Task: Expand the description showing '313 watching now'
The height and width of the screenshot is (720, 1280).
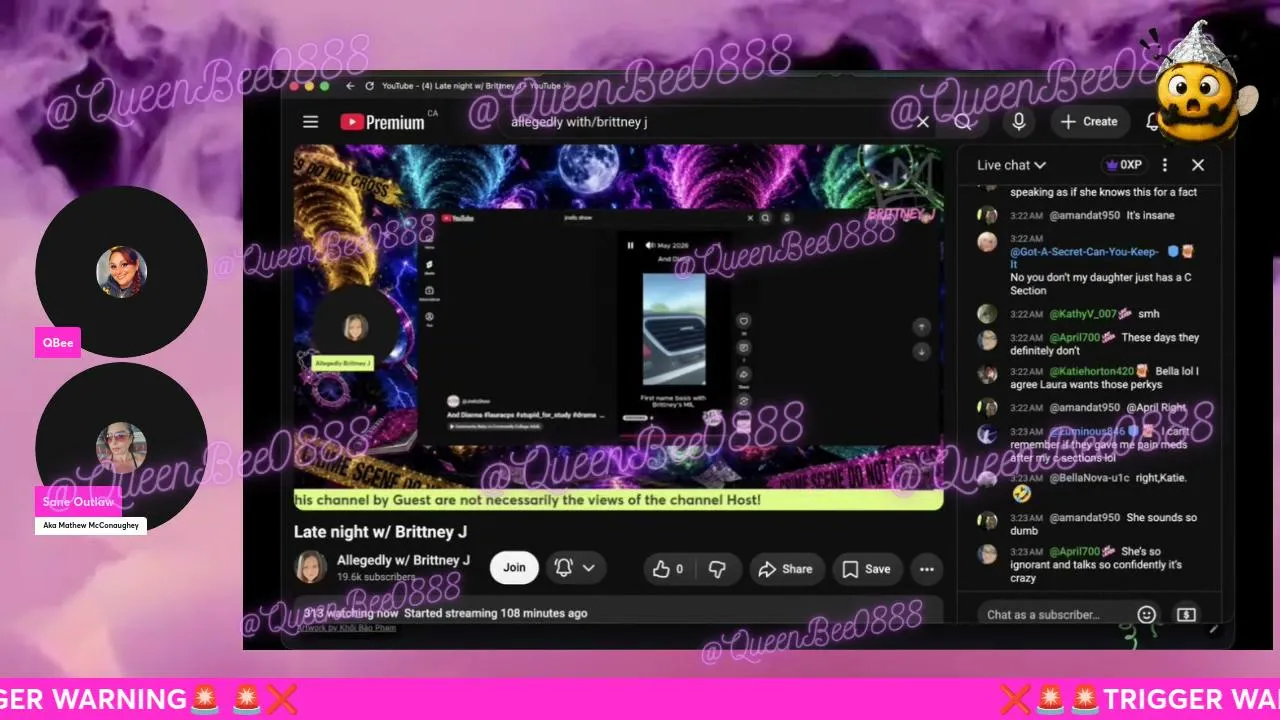Action: coord(618,612)
